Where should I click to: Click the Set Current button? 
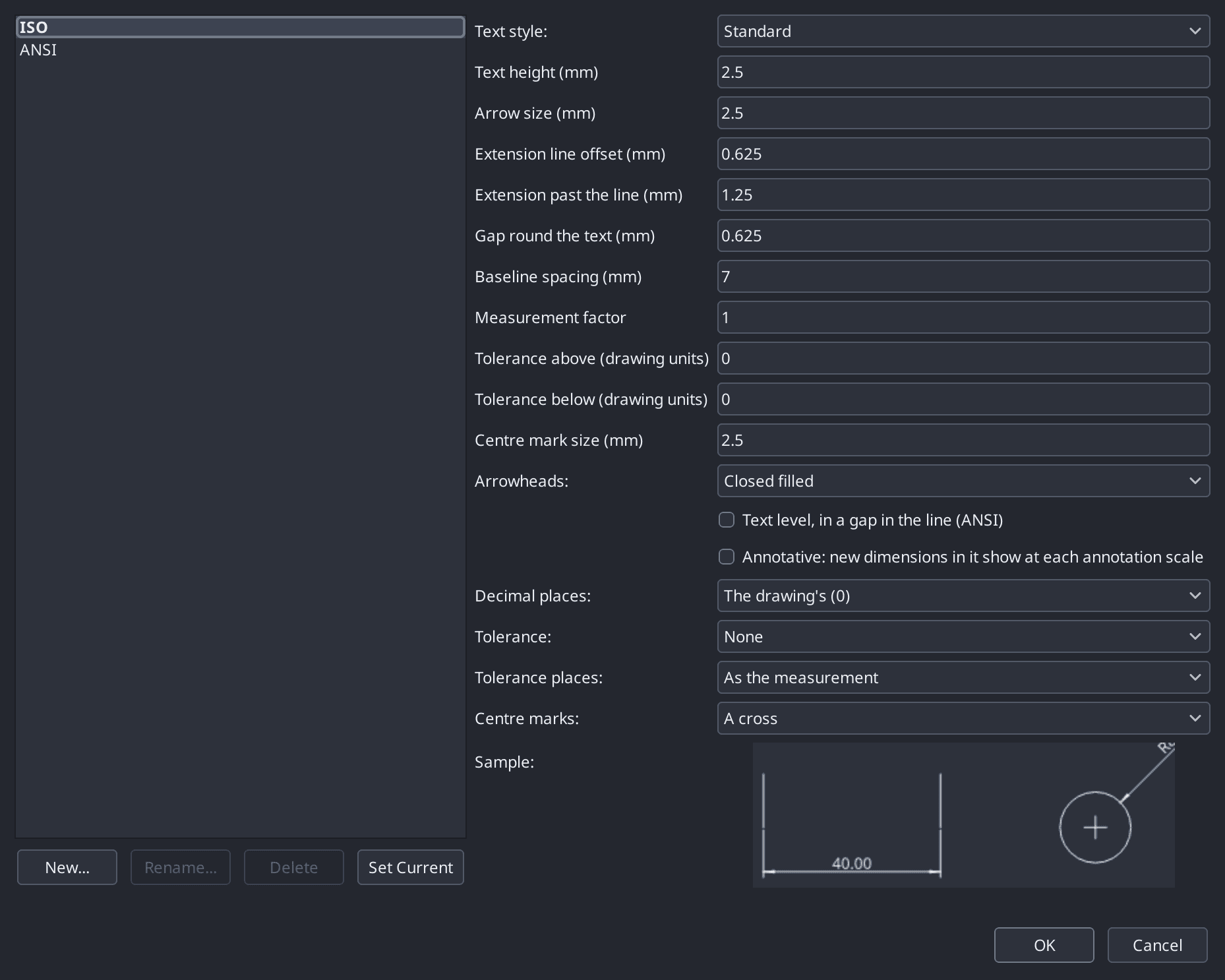(411, 867)
